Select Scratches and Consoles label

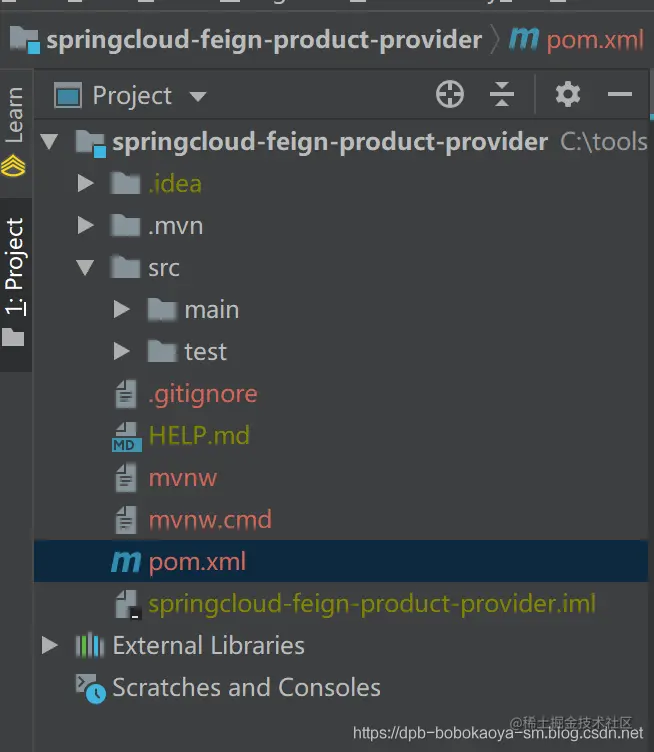click(x=246, y=687)
